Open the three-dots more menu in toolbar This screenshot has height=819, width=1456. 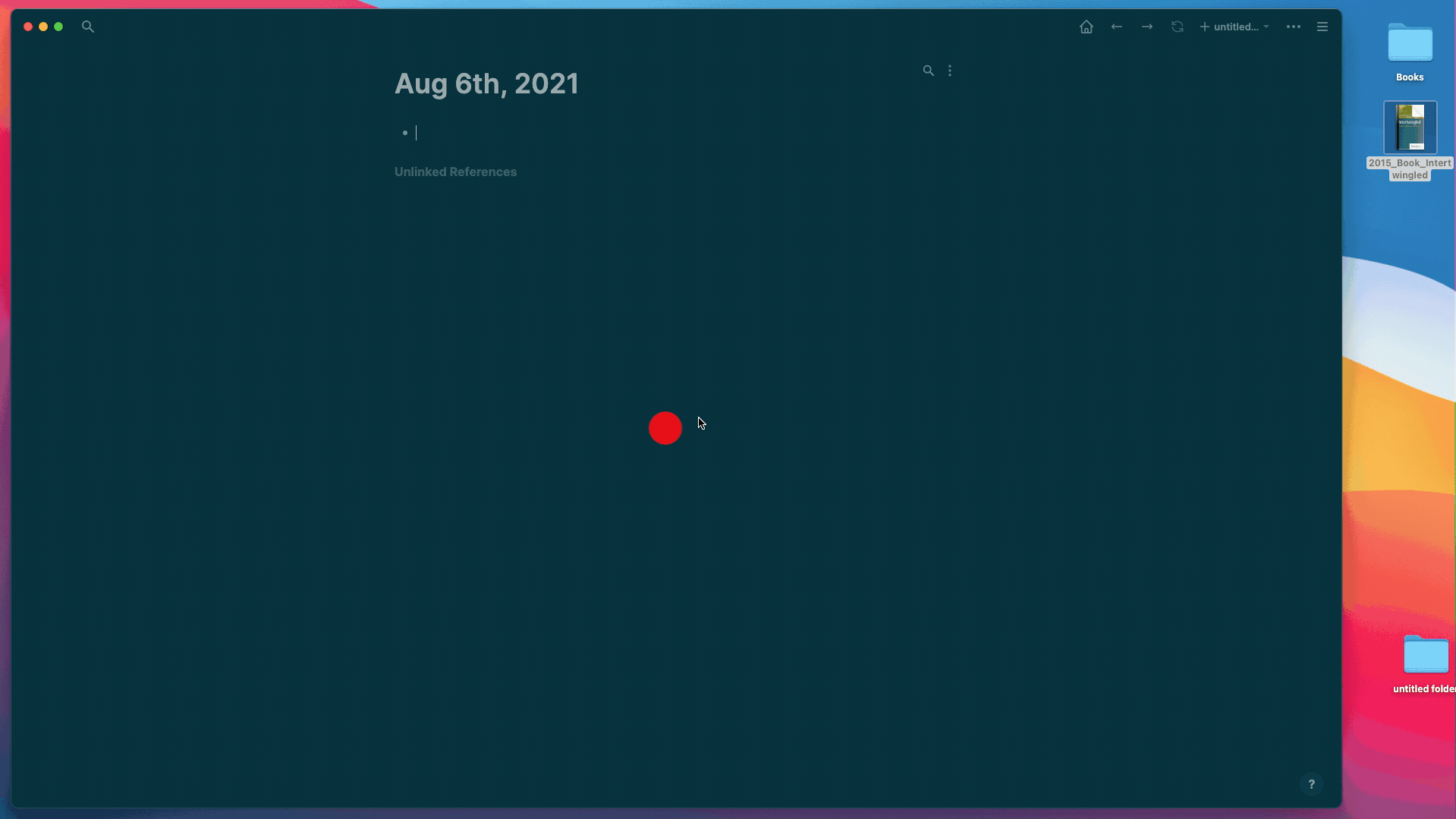[x=1294, y=27]
